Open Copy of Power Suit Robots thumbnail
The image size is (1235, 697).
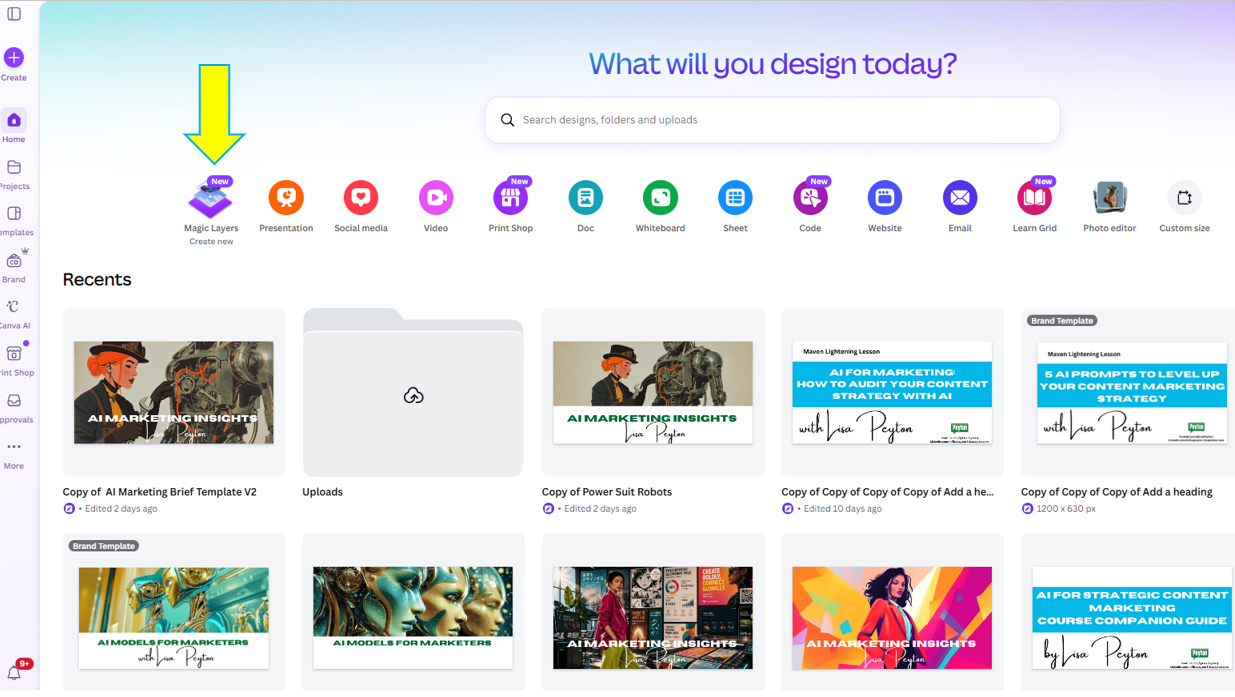click(653, 392)
